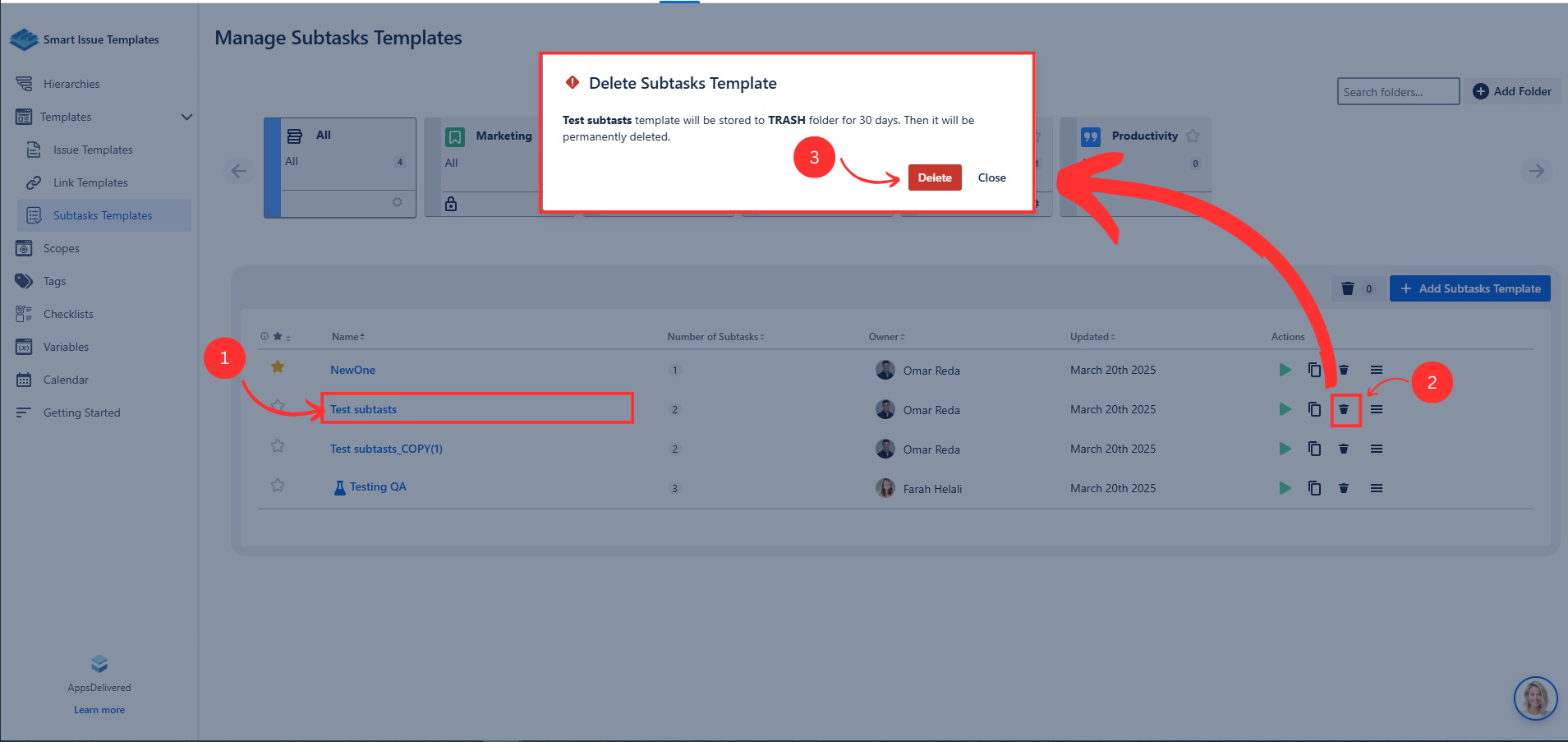
Task: Click the red Delete button in dialog
Action: (934, 177)
